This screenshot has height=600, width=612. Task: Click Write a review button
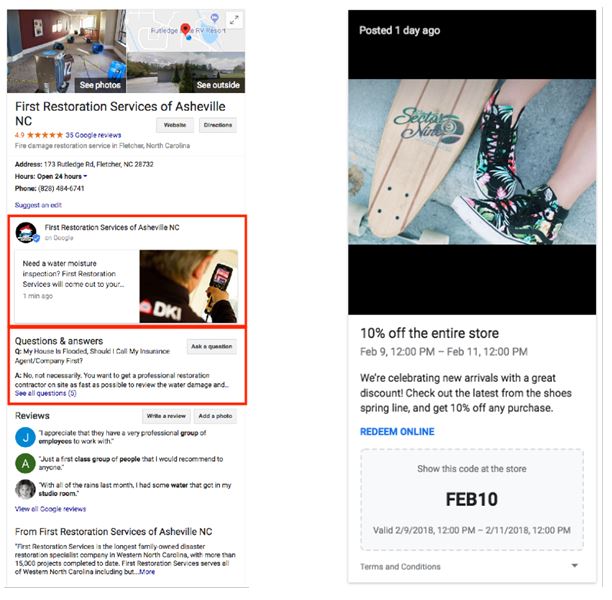pyautogui.click(x=166, y=416)
